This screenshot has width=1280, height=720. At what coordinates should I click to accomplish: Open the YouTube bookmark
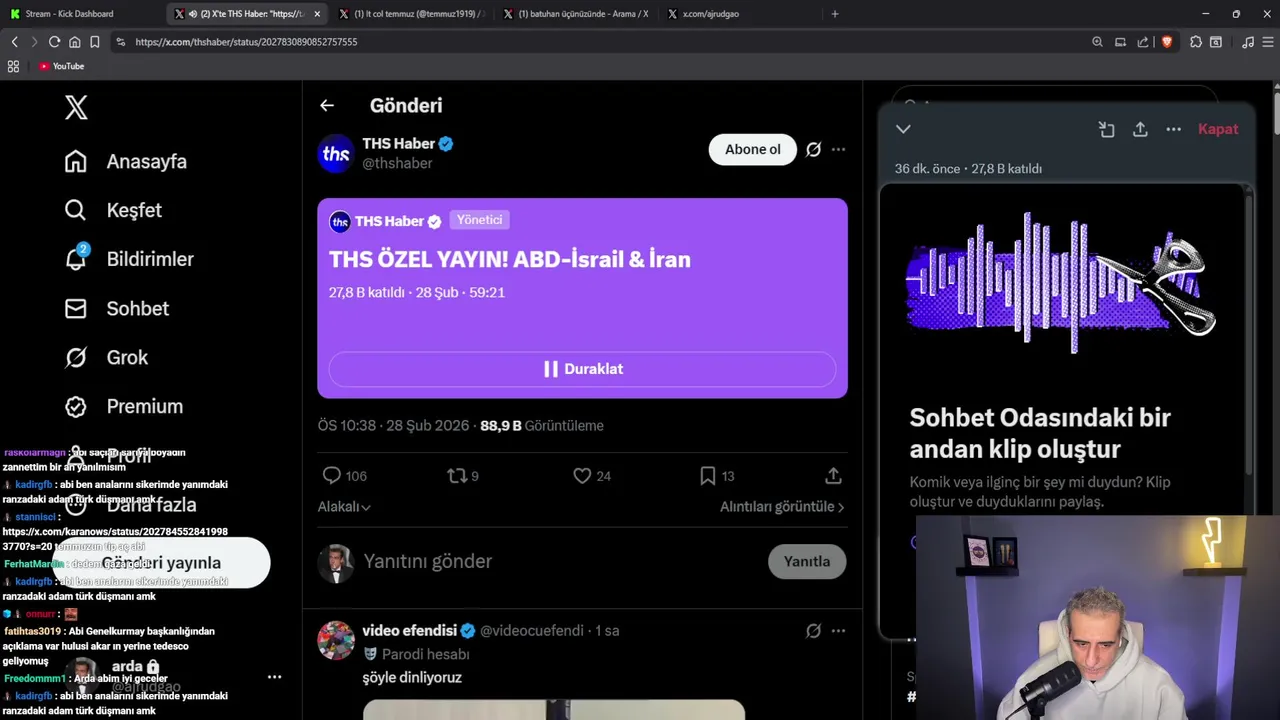click(61, 66)
